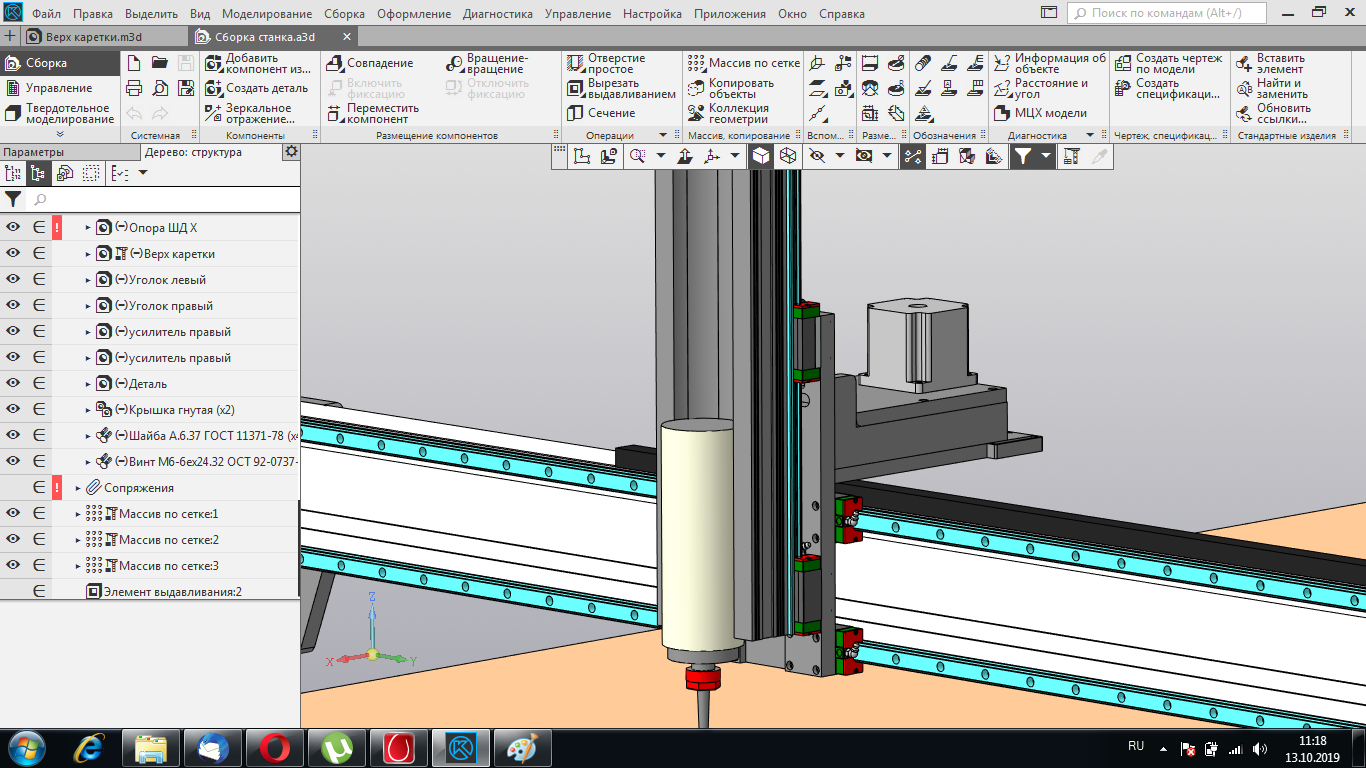Expand the Верх каретки tree node
1366x768 pixels.
point(88,254)
